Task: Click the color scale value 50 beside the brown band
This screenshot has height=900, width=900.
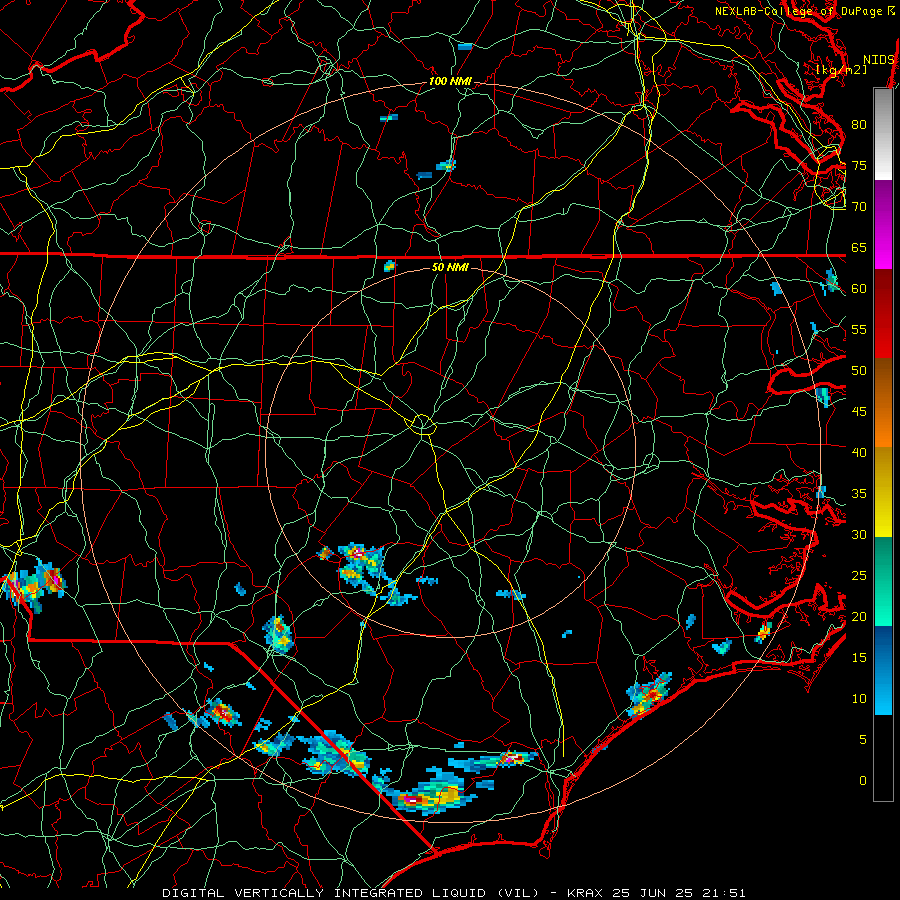Action: pos(859,370)
